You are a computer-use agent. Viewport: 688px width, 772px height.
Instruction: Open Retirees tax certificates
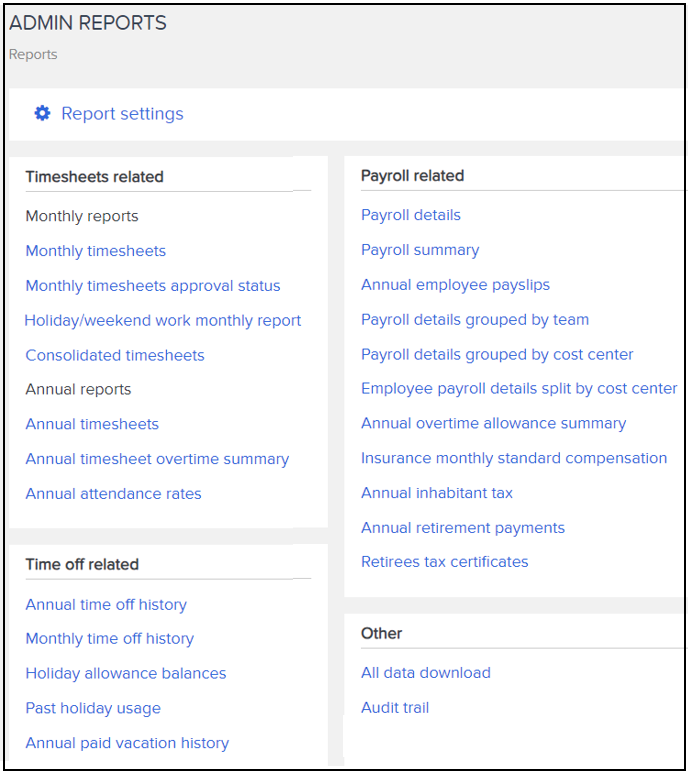pyautogui.click(x=445, y=562)
